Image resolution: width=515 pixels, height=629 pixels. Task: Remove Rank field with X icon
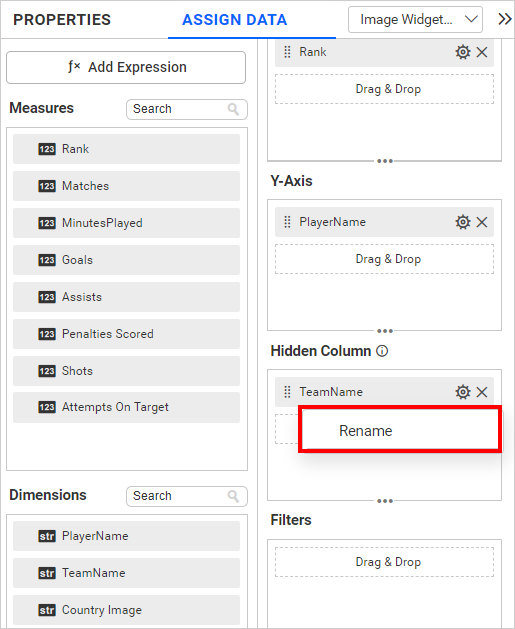point(482,52)
